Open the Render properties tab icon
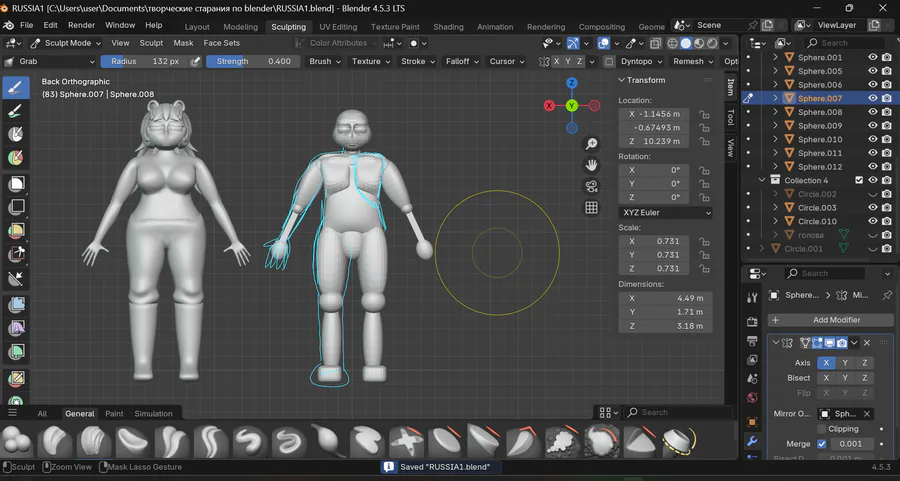 point(752,321)
